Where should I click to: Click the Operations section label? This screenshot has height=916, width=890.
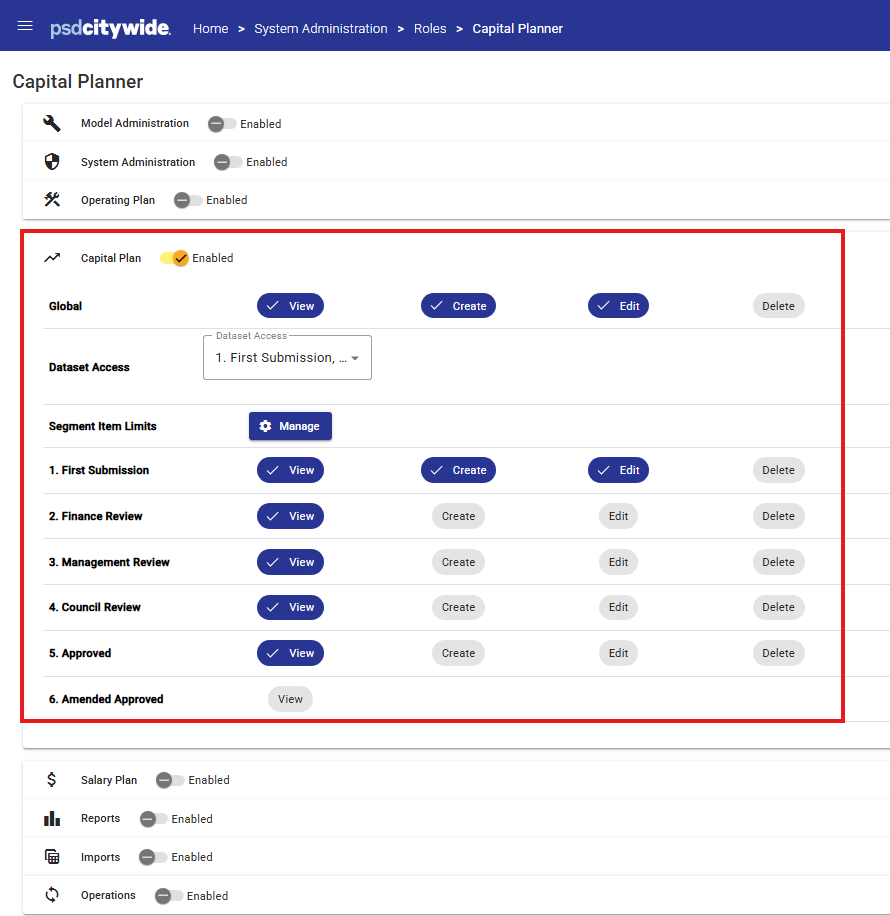pos(108,895)
